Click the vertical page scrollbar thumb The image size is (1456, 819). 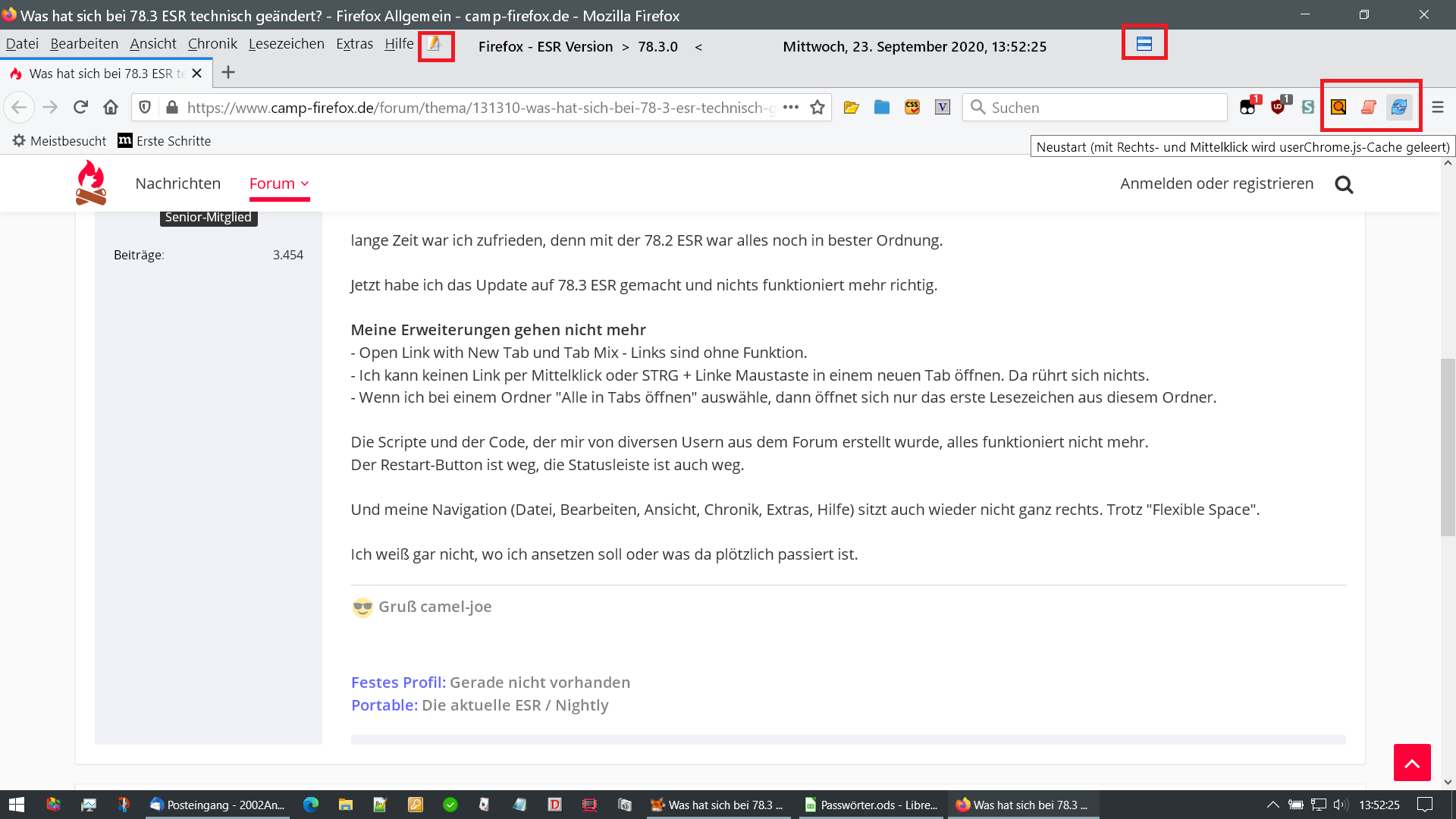tap(1447, 447)
